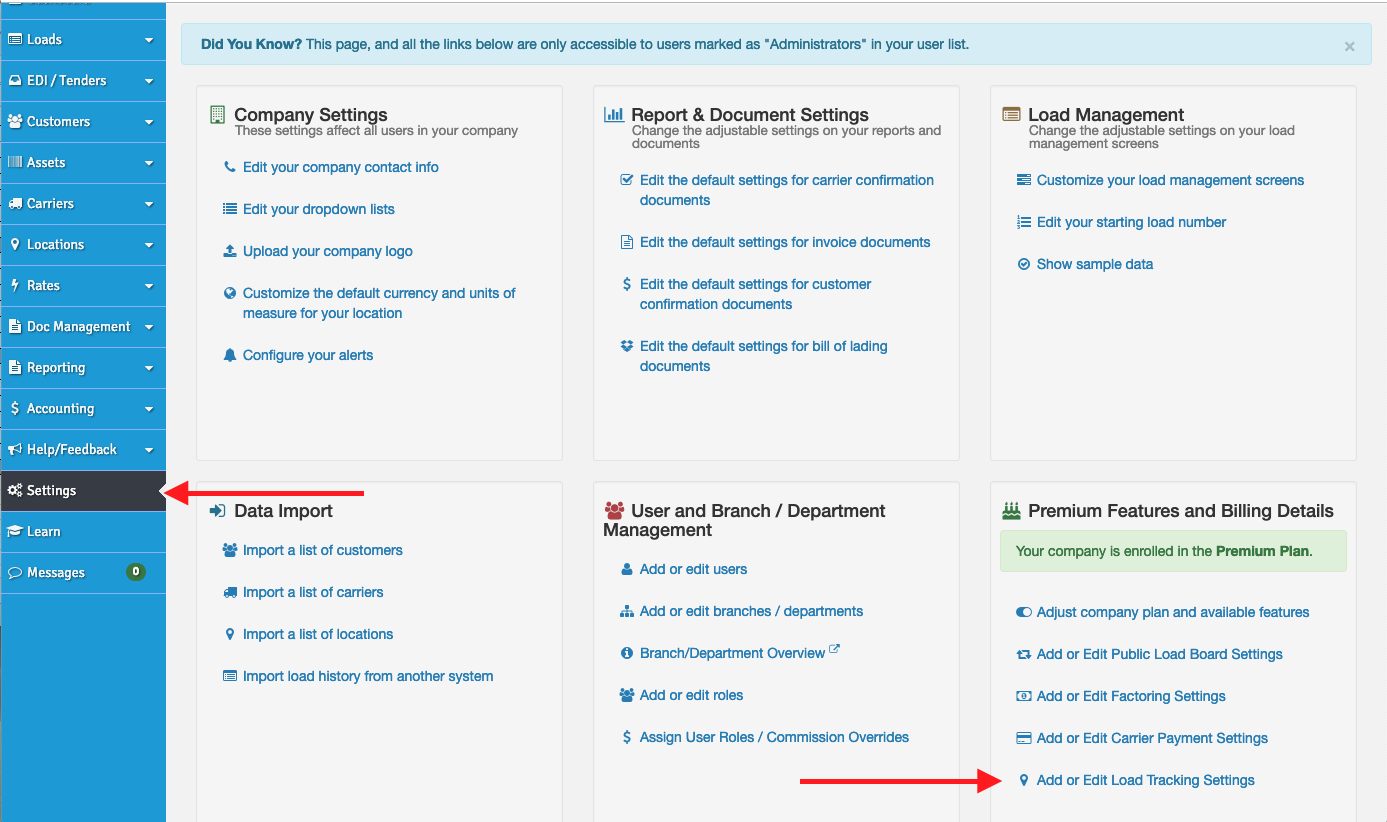
Task: Click Edit your starting load number
Action: pos(1131,223)
